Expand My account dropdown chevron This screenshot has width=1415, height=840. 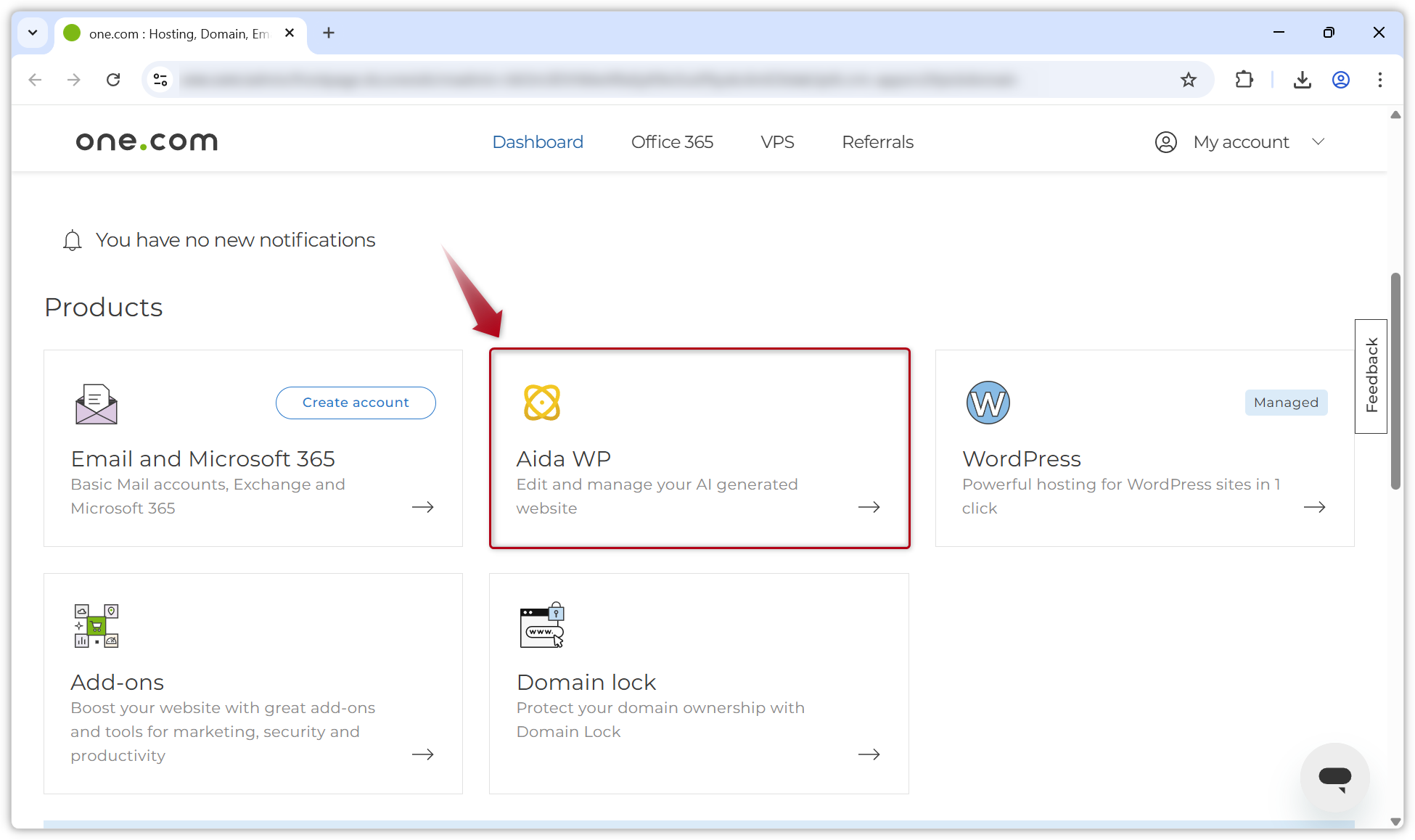[x=1318, y=141]
